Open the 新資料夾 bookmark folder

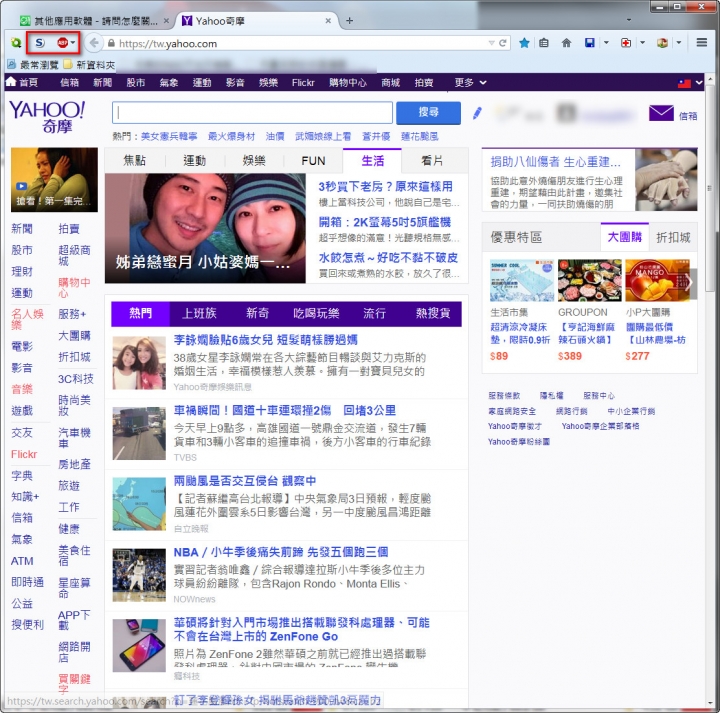tap(90, 65)
